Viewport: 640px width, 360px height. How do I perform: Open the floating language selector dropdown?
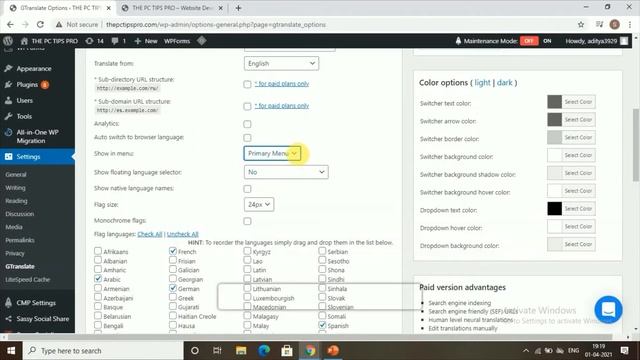point(286,172)
